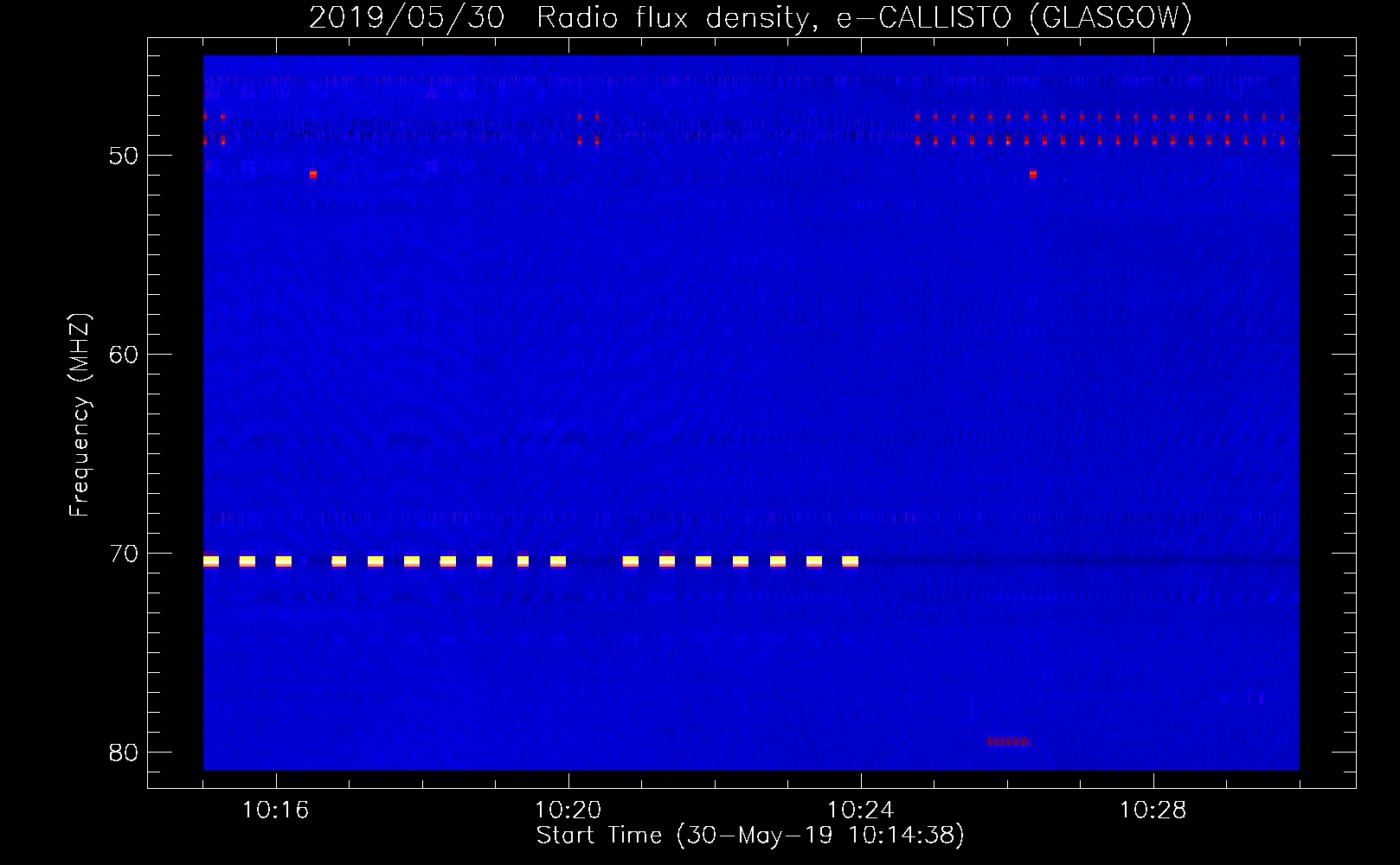Click the 'Frequency (MHZ)' axis label
Viewport: 1400px width, 865px height.
pyautogui.click(x=79, y=415)
